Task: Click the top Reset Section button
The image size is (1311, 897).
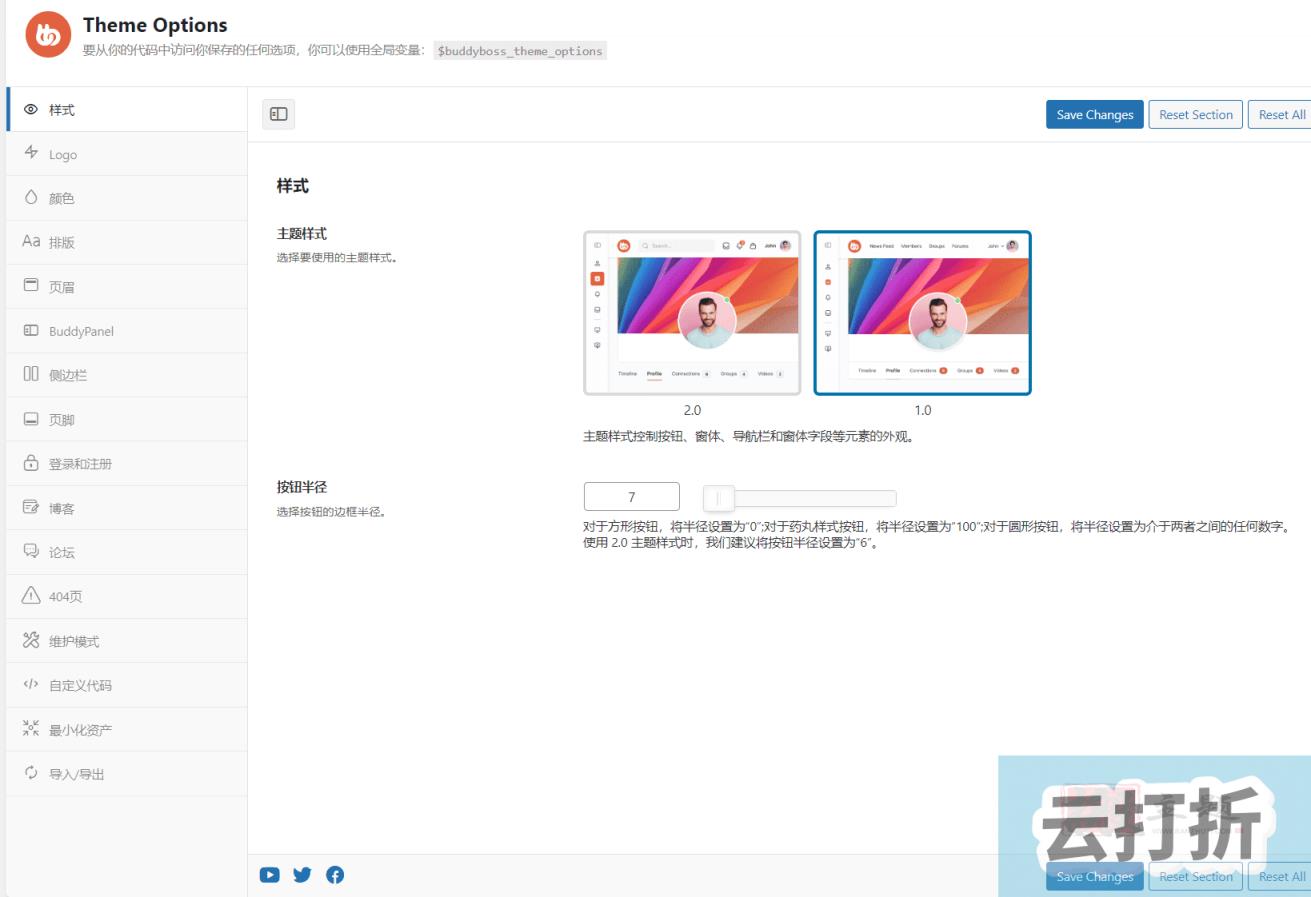Action: 1196,114
